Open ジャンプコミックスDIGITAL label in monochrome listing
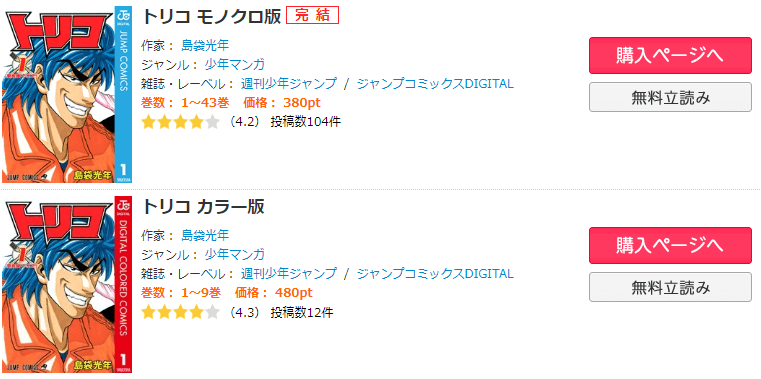Image resolution: width=761 pixels, height=379 pixels. pyautogui.click(x=435, y=83)
